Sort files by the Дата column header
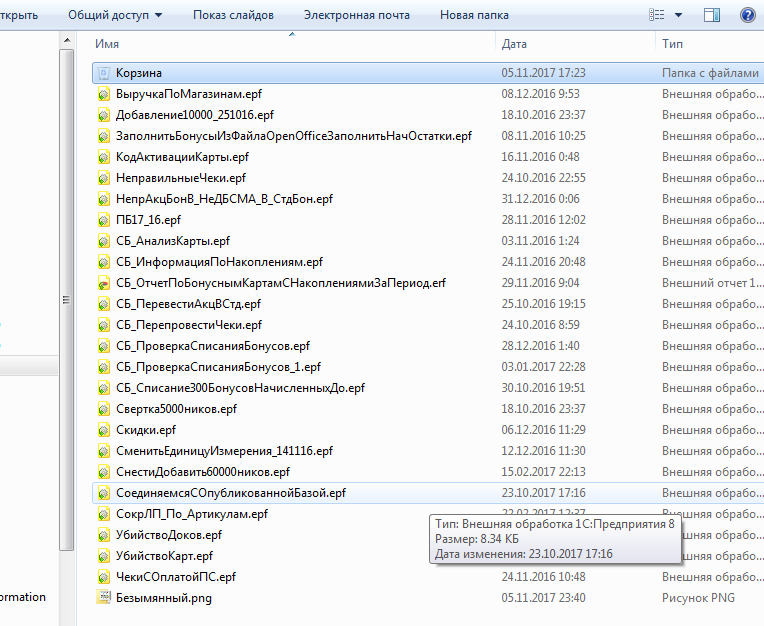 (514, 44)
